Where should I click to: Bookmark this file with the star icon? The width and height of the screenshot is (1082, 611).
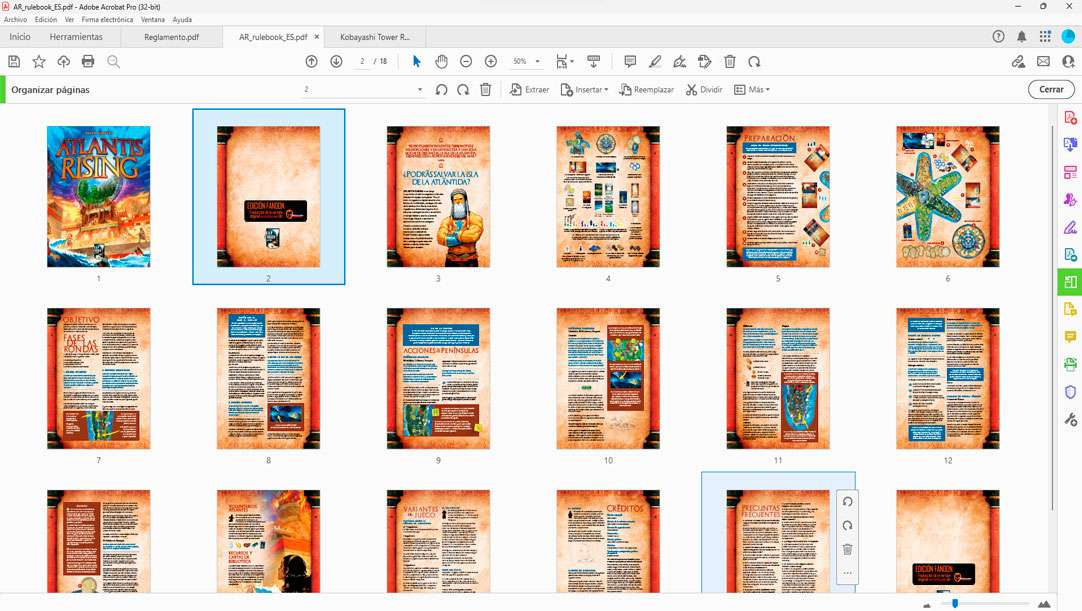tap(39, 61)
